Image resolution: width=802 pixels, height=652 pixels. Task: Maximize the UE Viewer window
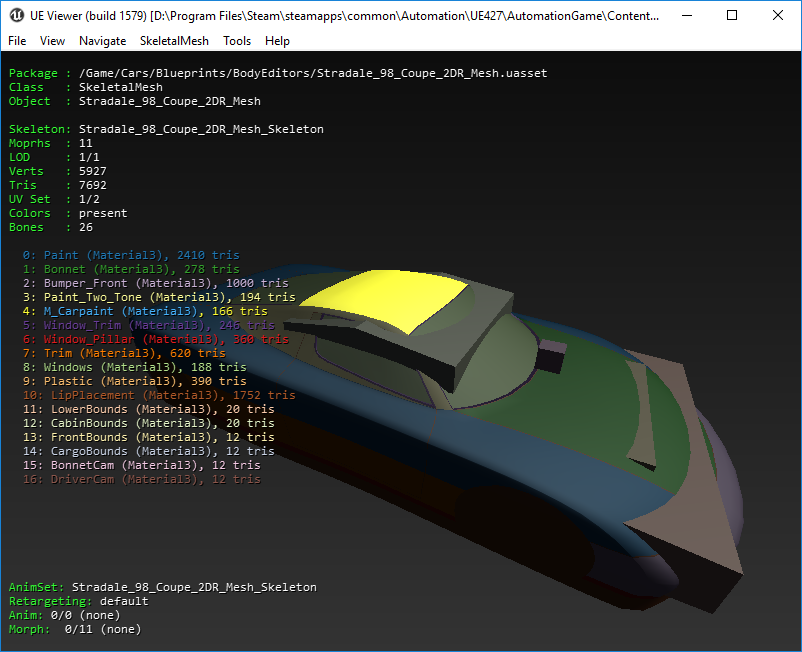tap(731, 16)
